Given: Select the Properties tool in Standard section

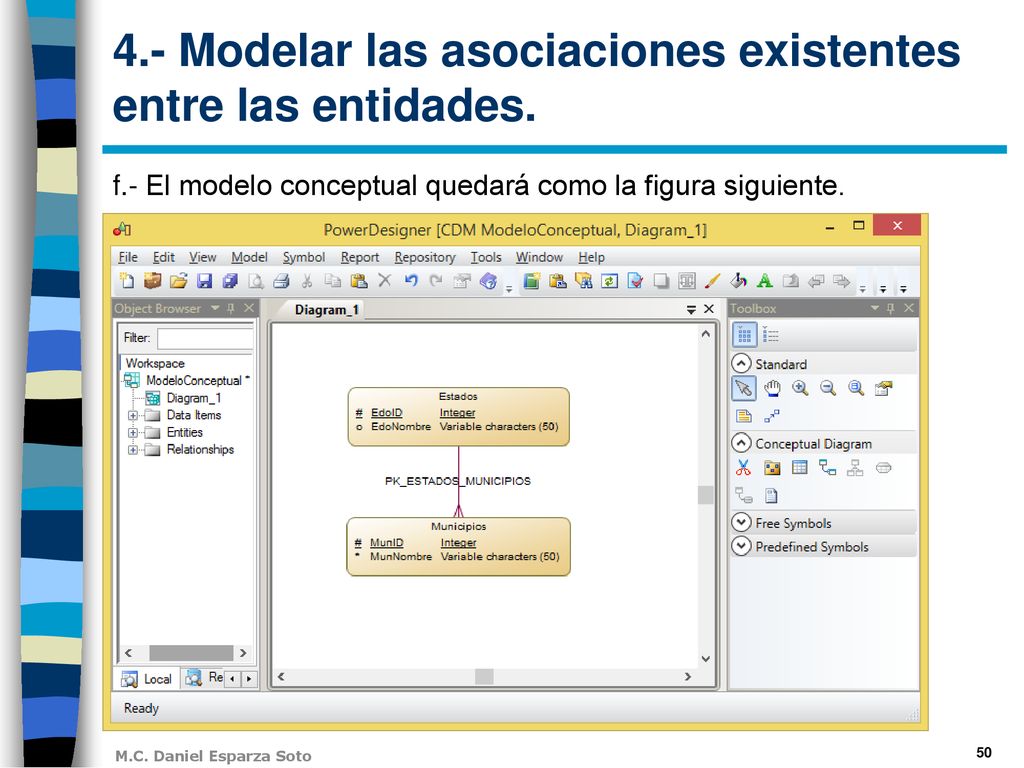Looking at the screenshot, I should (884, 389).
